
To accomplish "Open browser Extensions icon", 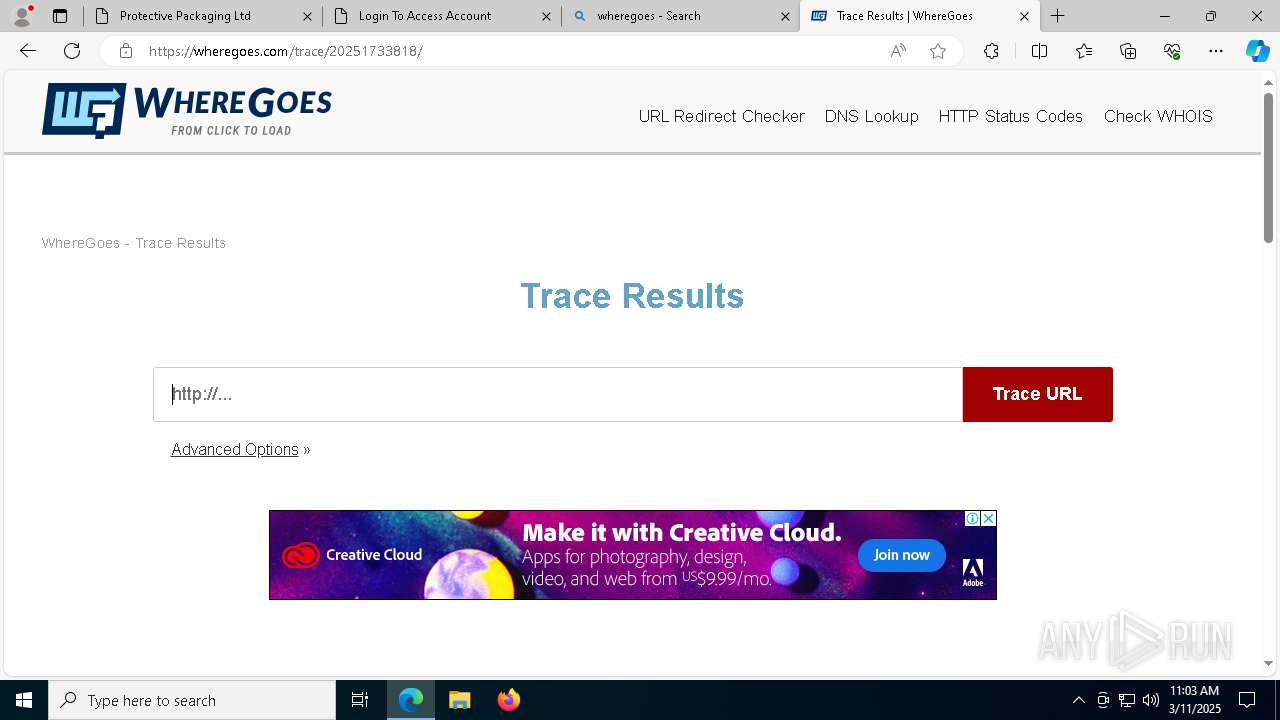I will click(x=991, y=51).
